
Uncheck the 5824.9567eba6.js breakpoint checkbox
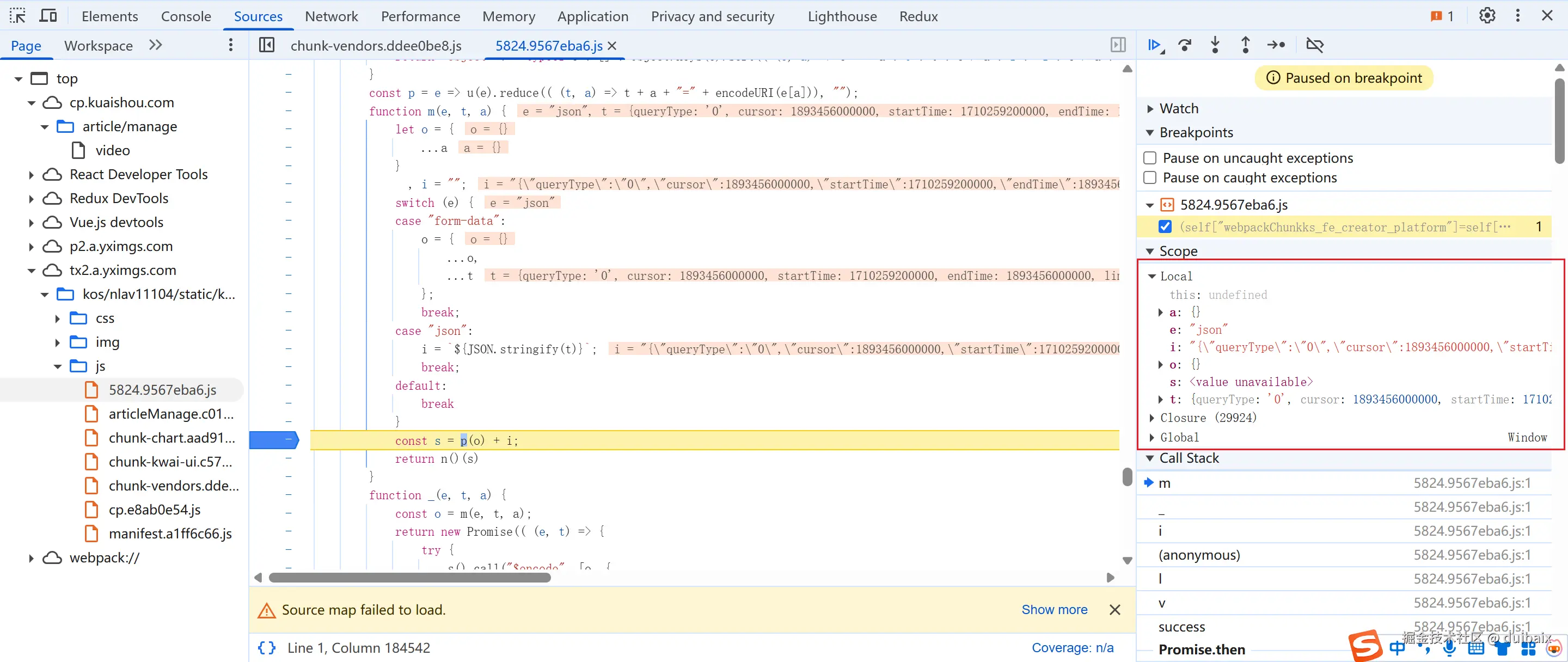point(1165,227)
